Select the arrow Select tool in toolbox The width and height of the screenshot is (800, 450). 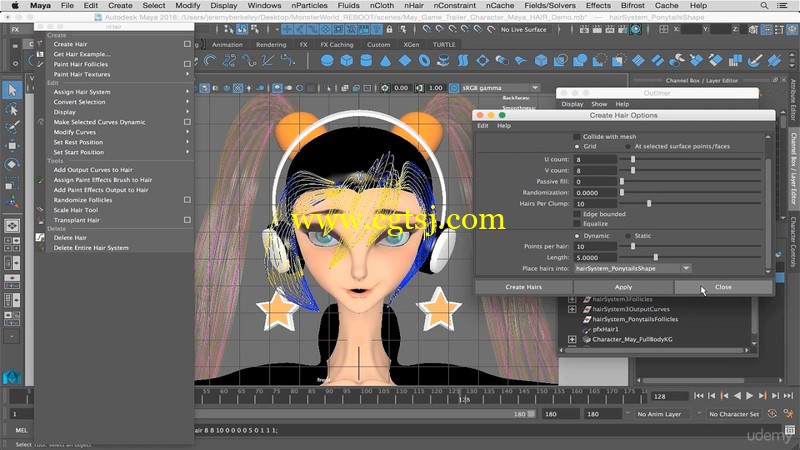[12, 90]
